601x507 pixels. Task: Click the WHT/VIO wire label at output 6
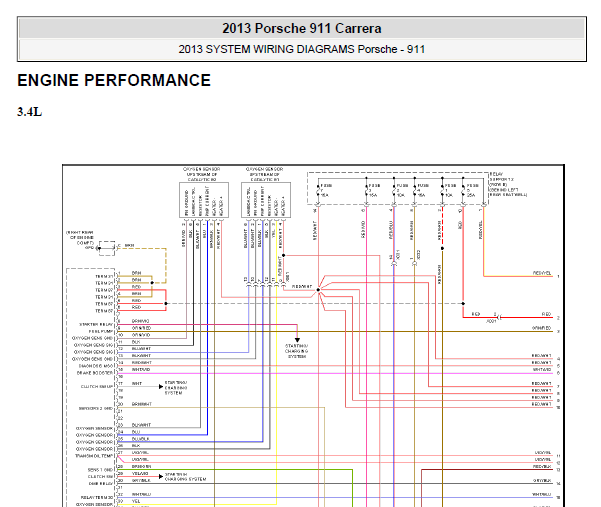click(x=542, y=370)
